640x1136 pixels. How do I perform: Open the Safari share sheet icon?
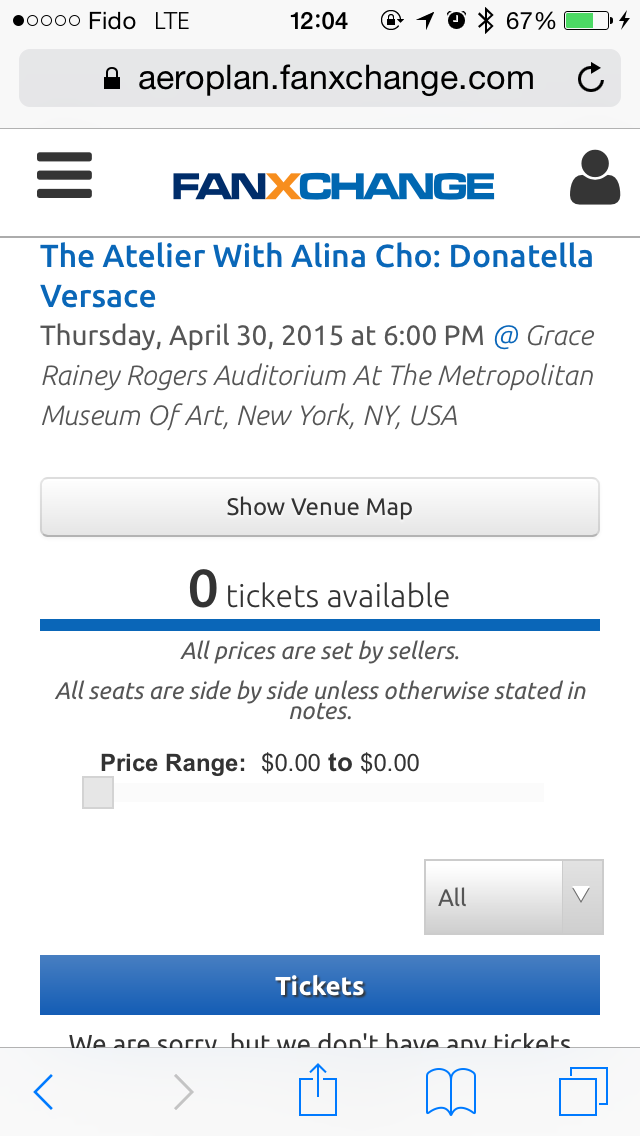pyautogui.click(x=318, y=1089)
